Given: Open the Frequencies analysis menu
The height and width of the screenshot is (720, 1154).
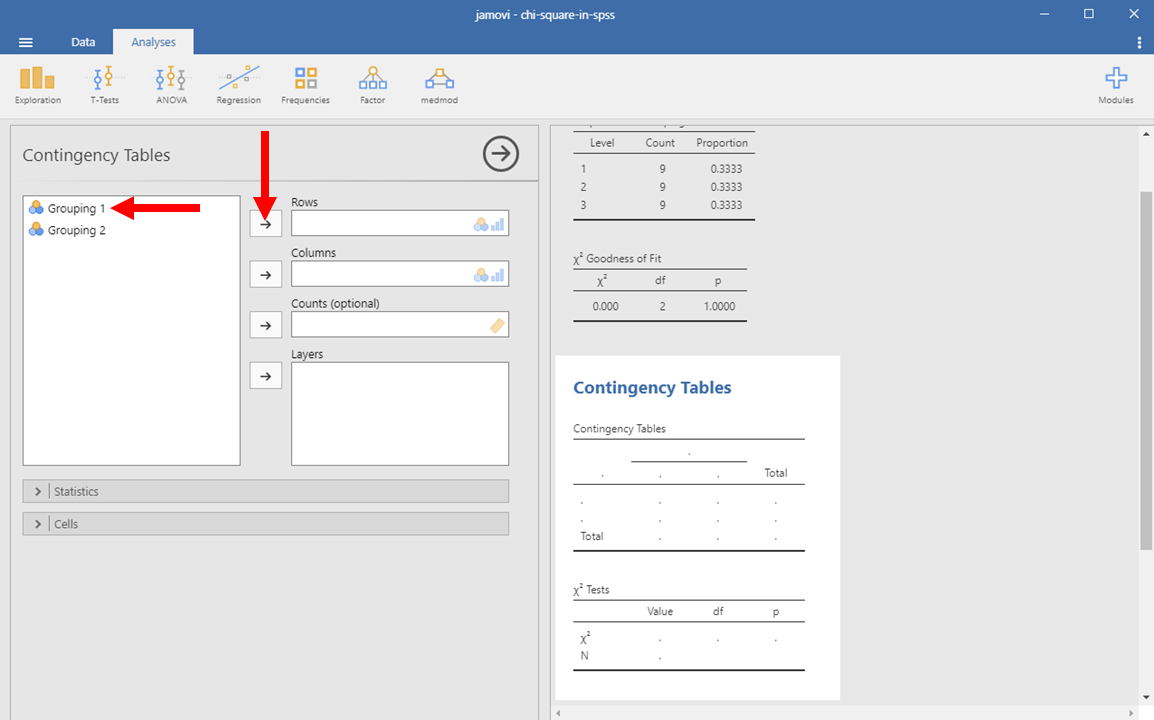Looking at the screenshot, I should 305,84.
